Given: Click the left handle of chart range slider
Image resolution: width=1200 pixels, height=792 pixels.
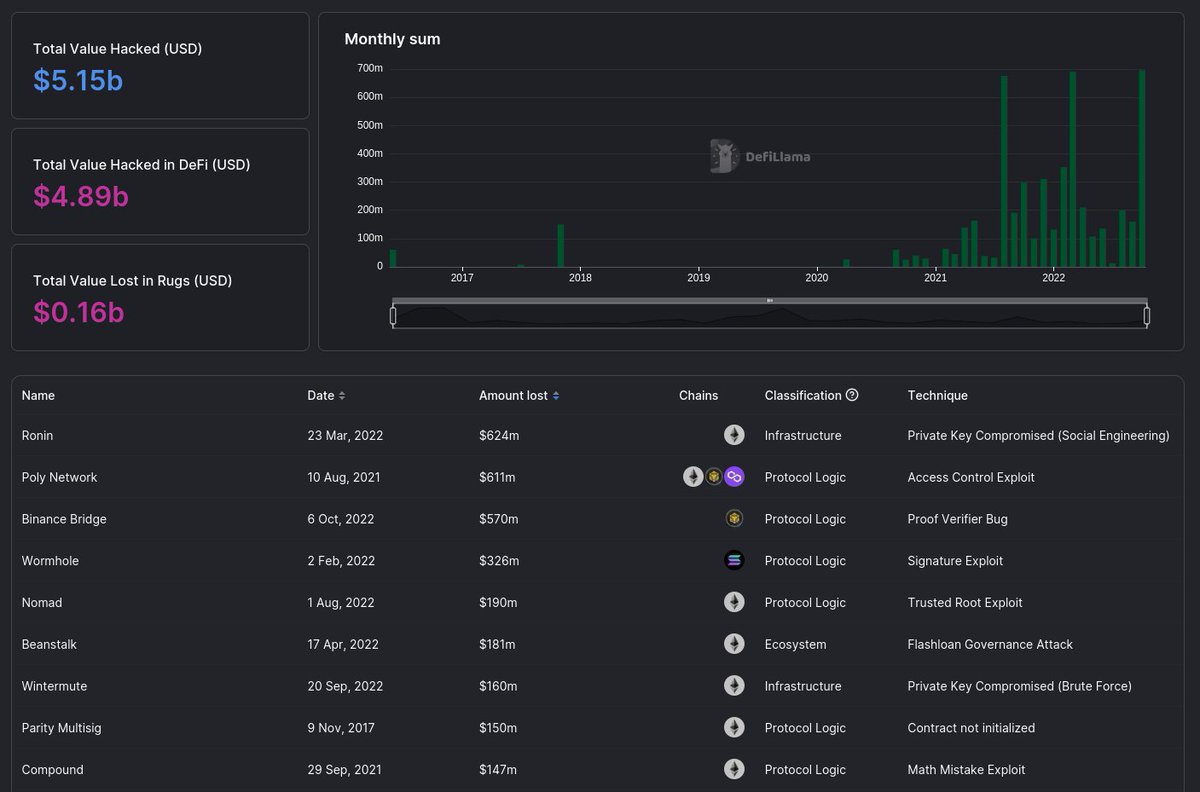Looking at the screenshot, I should 393,316.
